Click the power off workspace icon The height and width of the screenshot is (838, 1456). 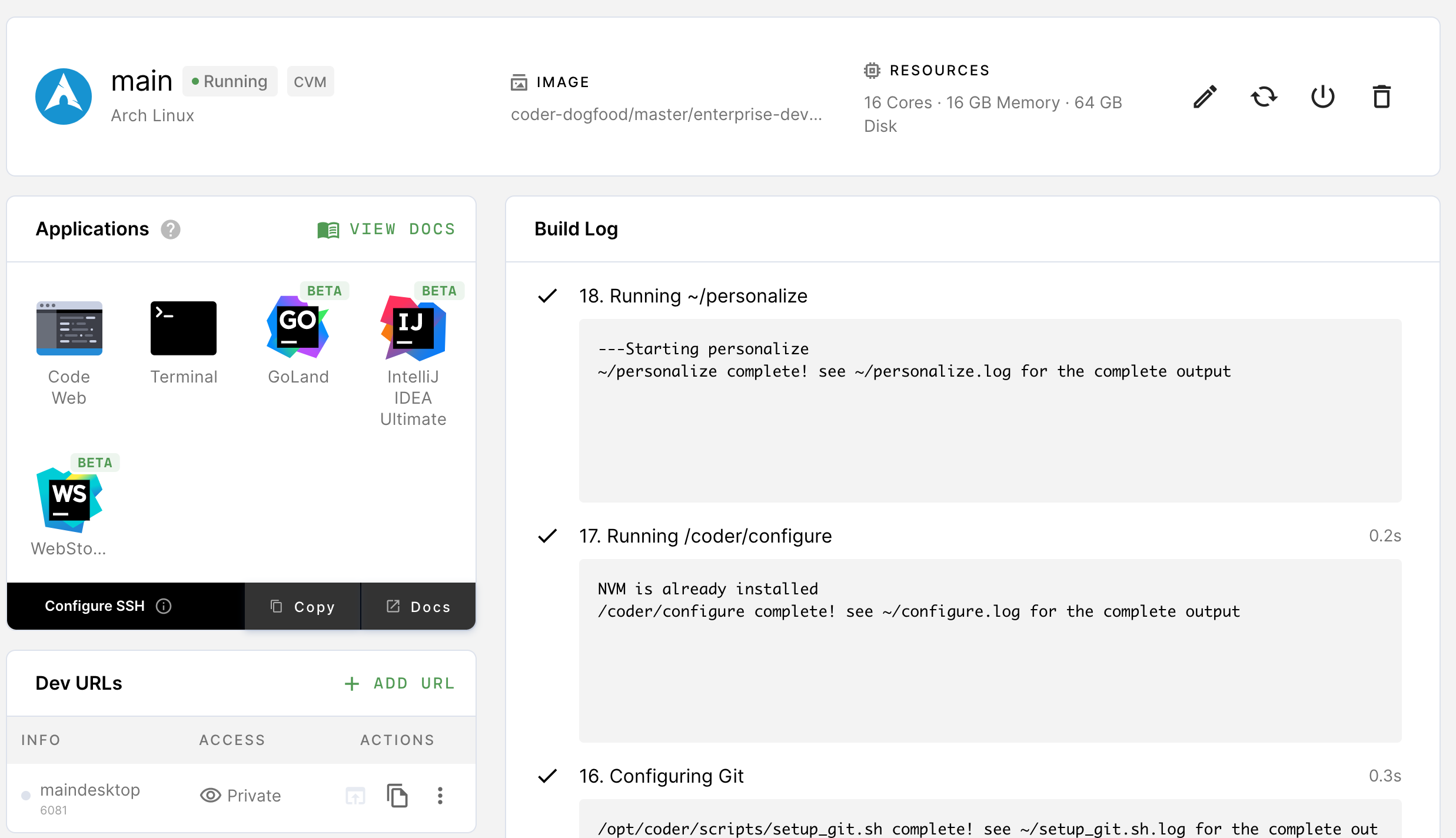click(x=1322, y=97)
